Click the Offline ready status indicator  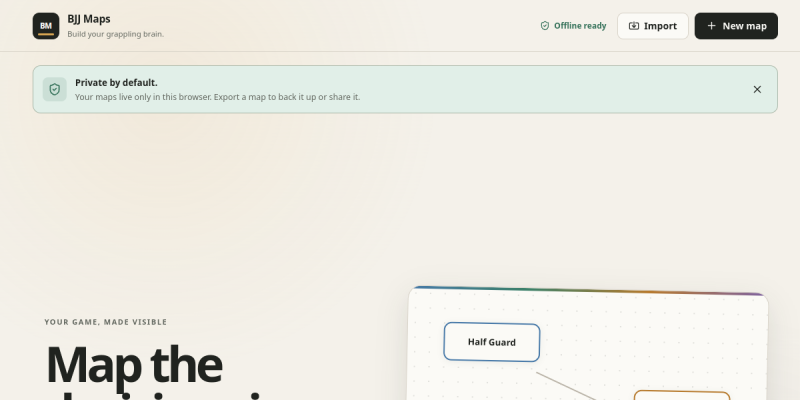tap(573, 26)
